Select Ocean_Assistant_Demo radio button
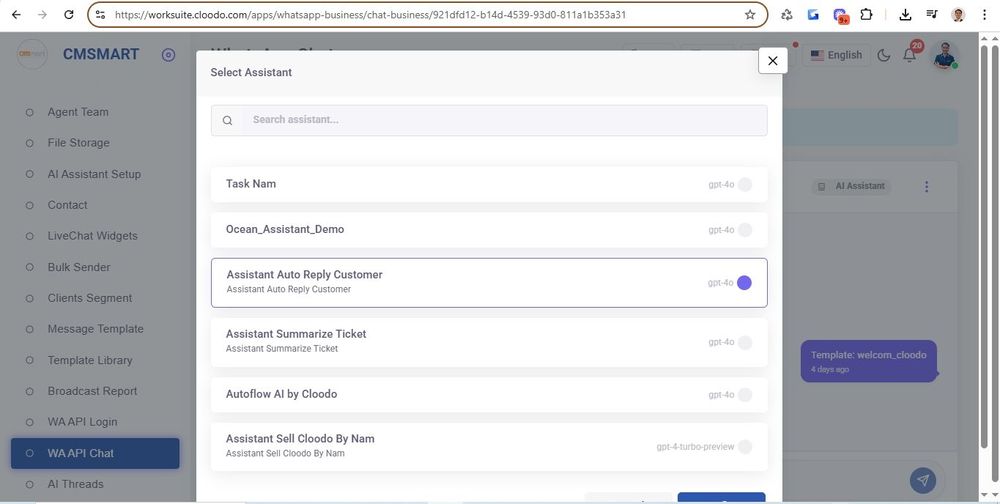 point(744,230)
